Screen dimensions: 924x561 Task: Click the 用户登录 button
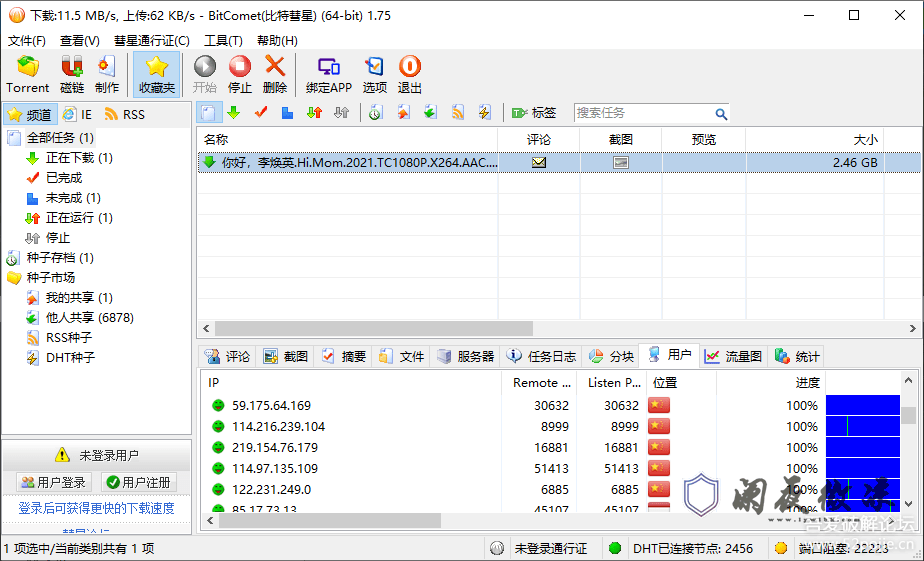[x=53, y=482]
